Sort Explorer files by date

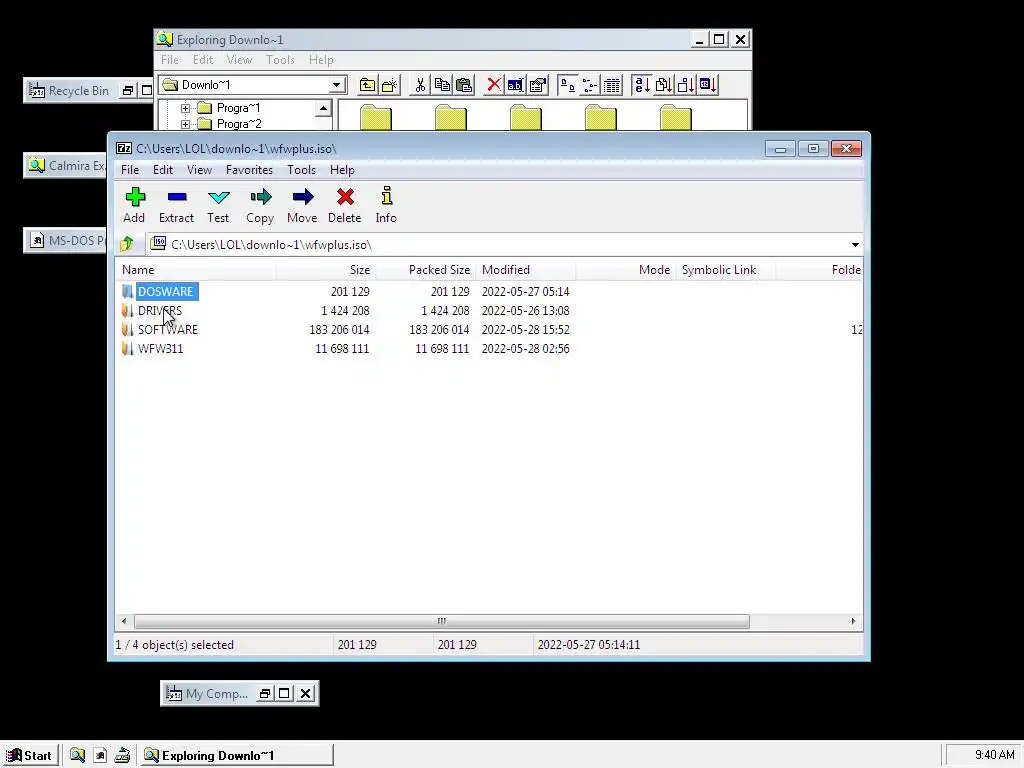coord(708,85)
